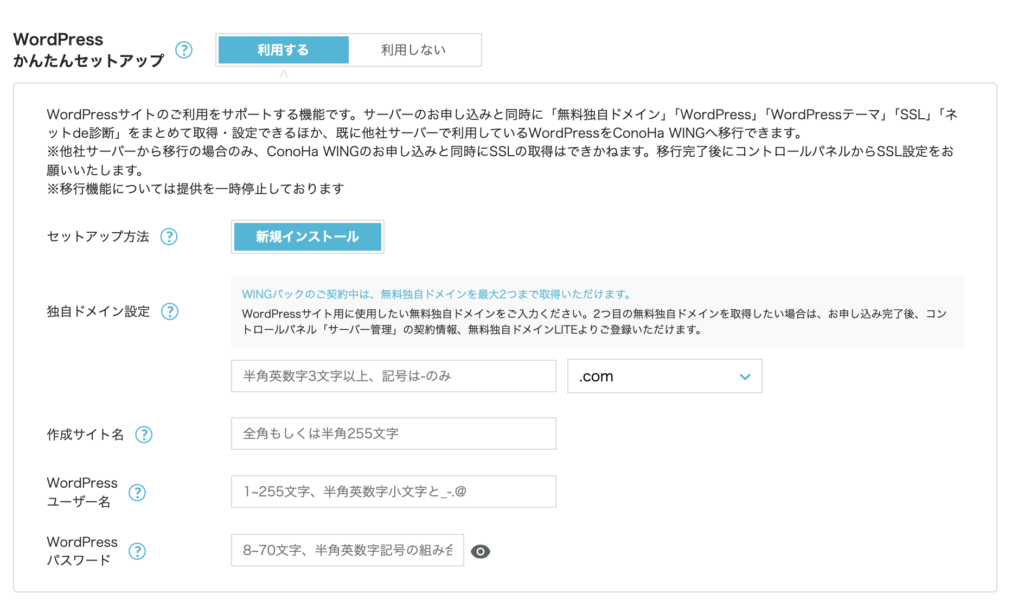The image size is (1024, 612).
Task: Open help icon next to WordPressパスワード
Action: [137, 551]
